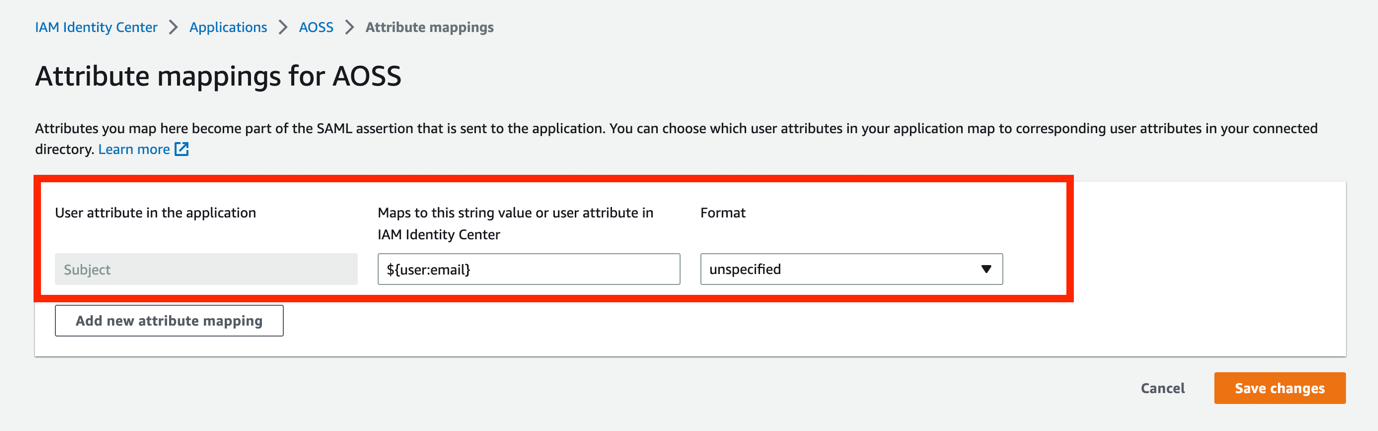The image size is (1378, 431).
Task: Click the User attribute in the application label
Action: tap(156, 213)
